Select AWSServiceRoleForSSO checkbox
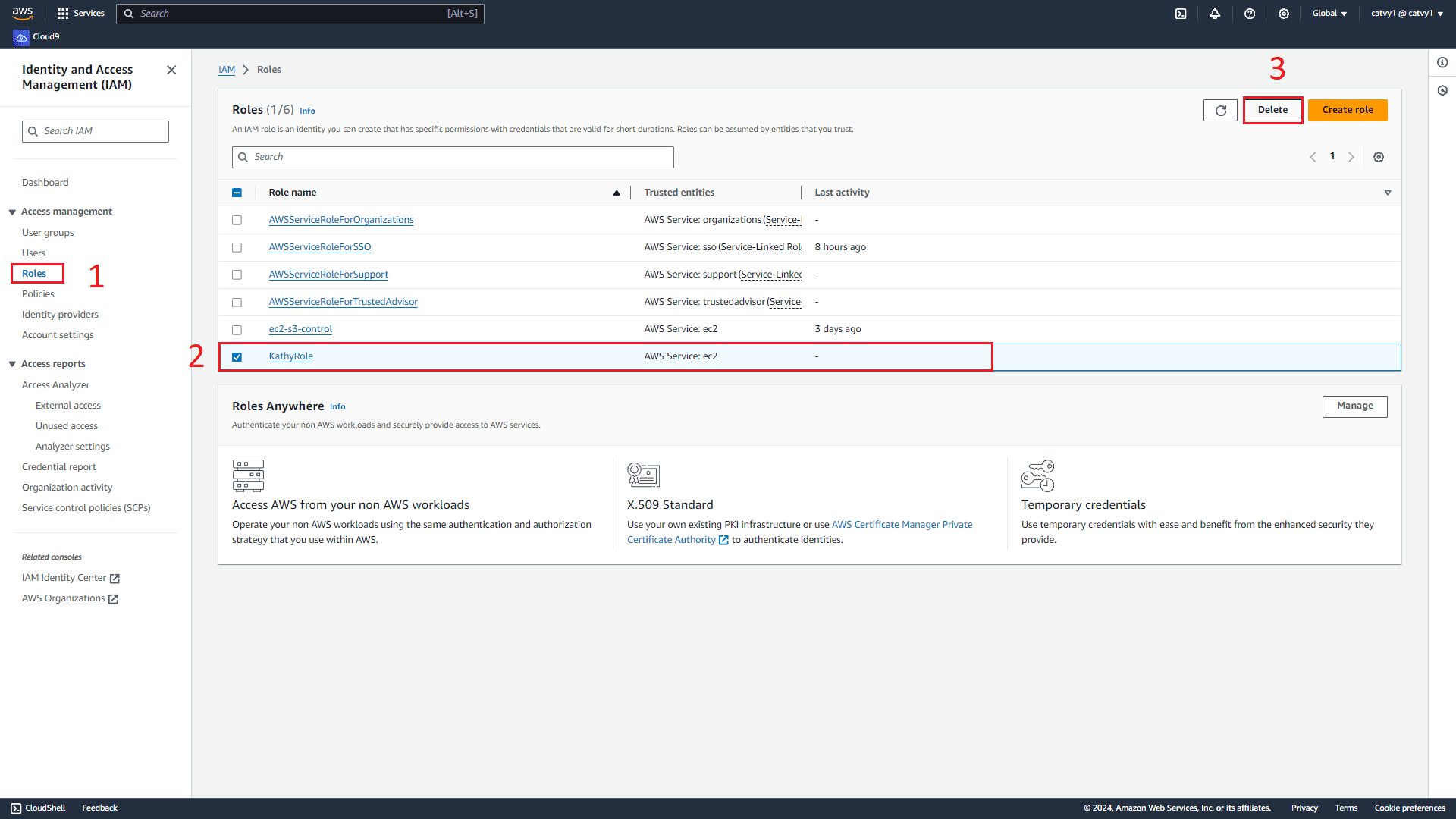Viewport: 1456px width, 819px height. coord(237,247)
